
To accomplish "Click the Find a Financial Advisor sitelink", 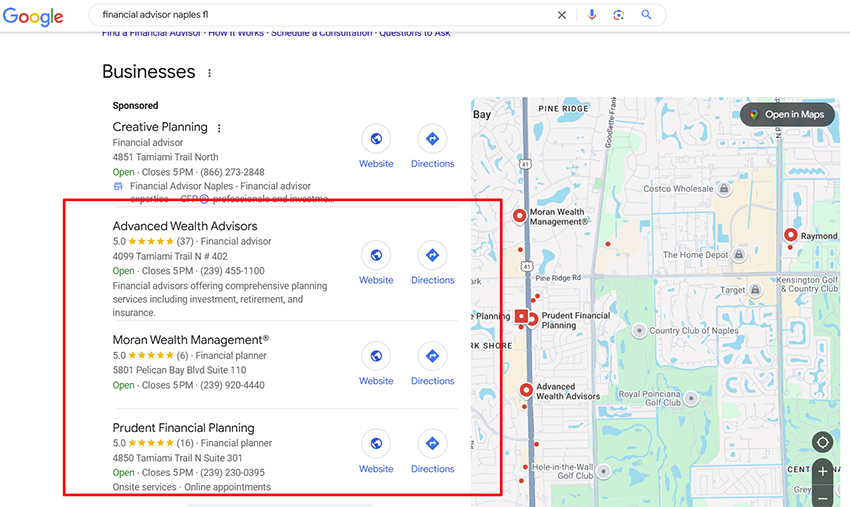I will tap(151, 34).
